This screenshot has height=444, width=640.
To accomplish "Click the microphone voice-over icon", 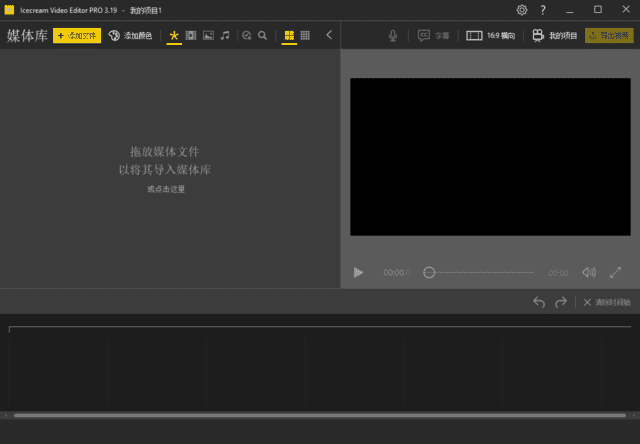I will point(393,35).
